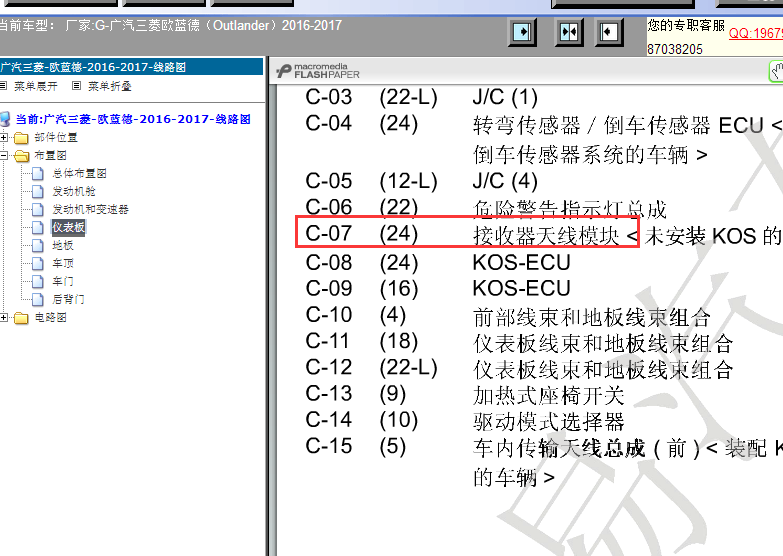
Task: Click the Macromedia FlashPaper logo
Action: click(319, 71)
